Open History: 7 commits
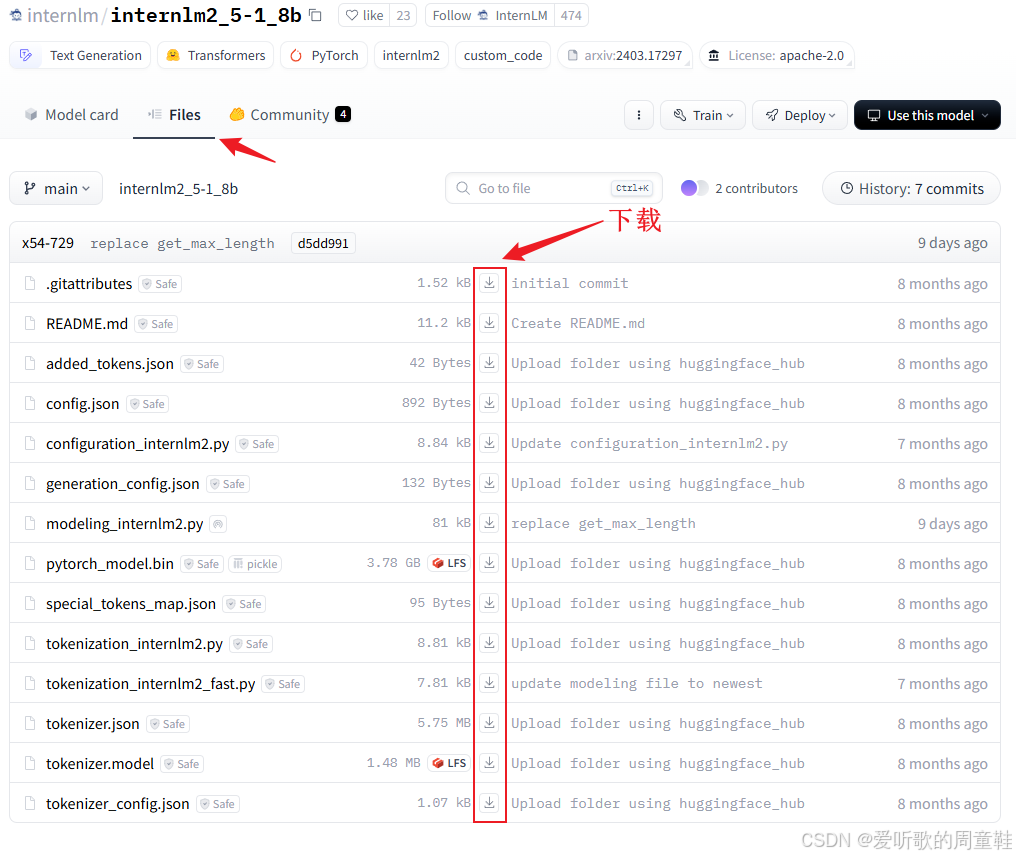Viewport: 1016px width, 858px height. 912,189
